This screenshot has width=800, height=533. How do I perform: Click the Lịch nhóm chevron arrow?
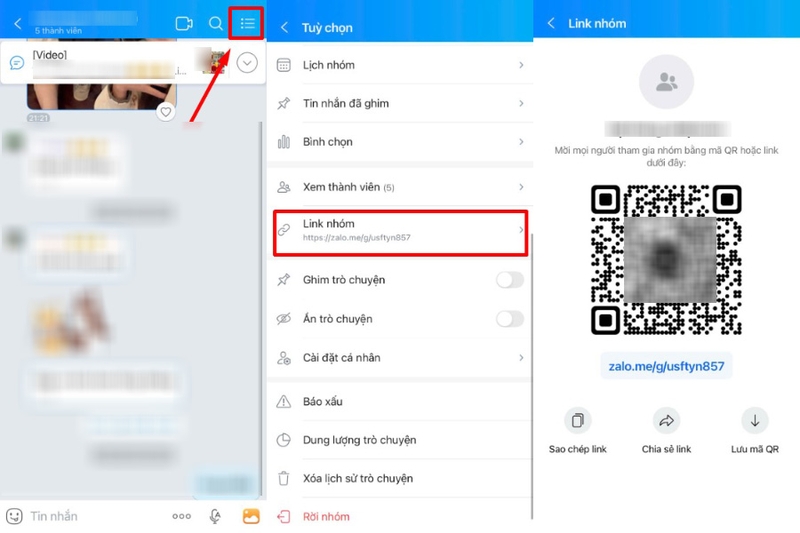[x=521, y=65]
